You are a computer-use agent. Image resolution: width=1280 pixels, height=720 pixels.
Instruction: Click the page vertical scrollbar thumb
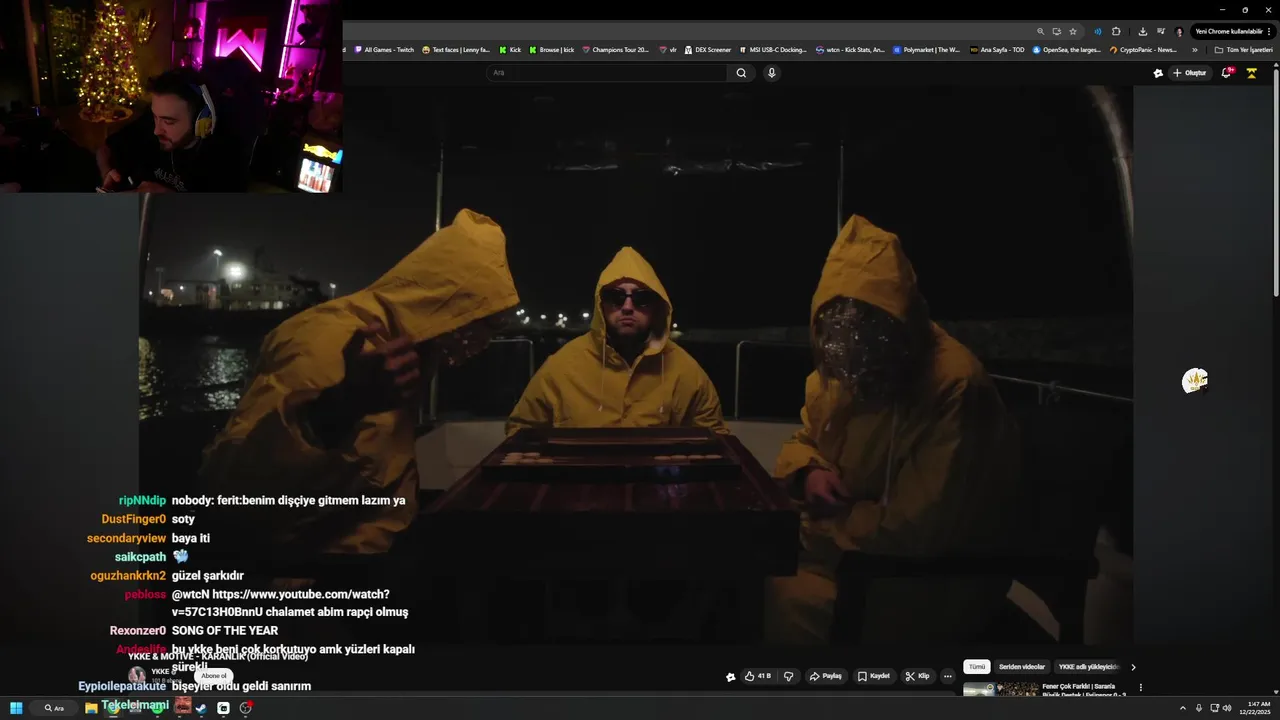pos(1276,182)
